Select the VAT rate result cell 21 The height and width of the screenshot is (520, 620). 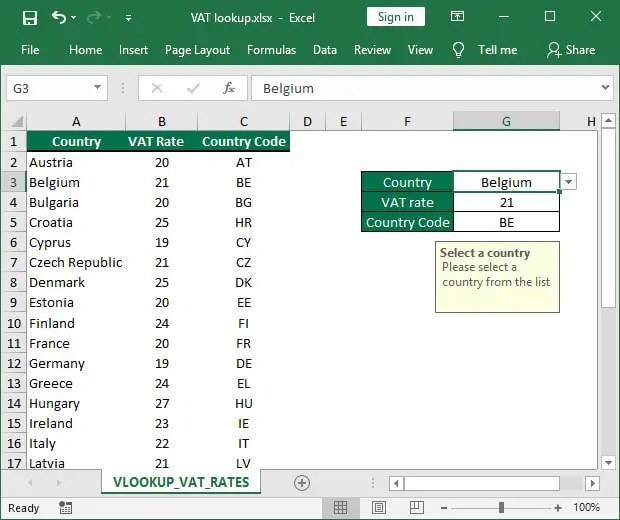click(507, 202)
